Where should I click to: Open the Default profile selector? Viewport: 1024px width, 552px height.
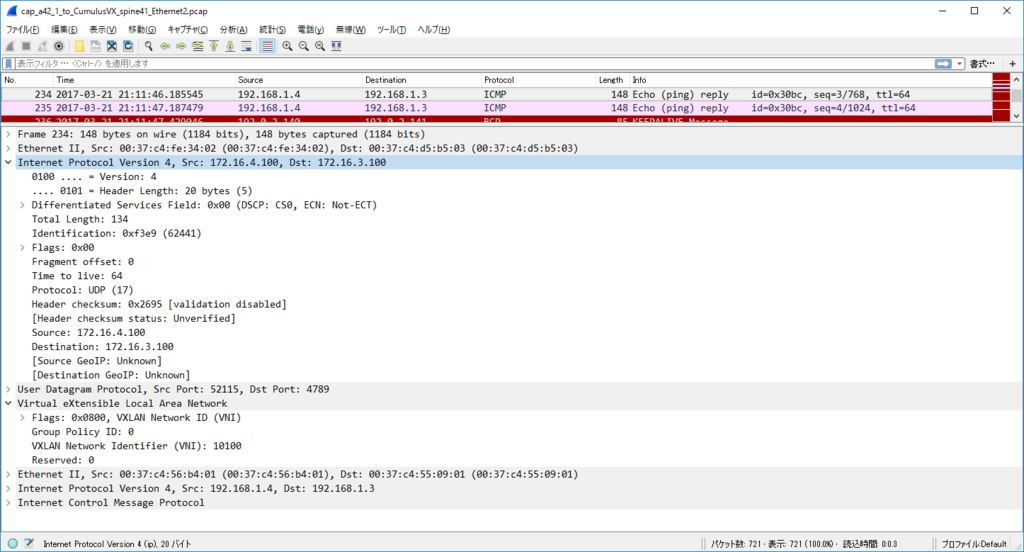pos(974,544)
